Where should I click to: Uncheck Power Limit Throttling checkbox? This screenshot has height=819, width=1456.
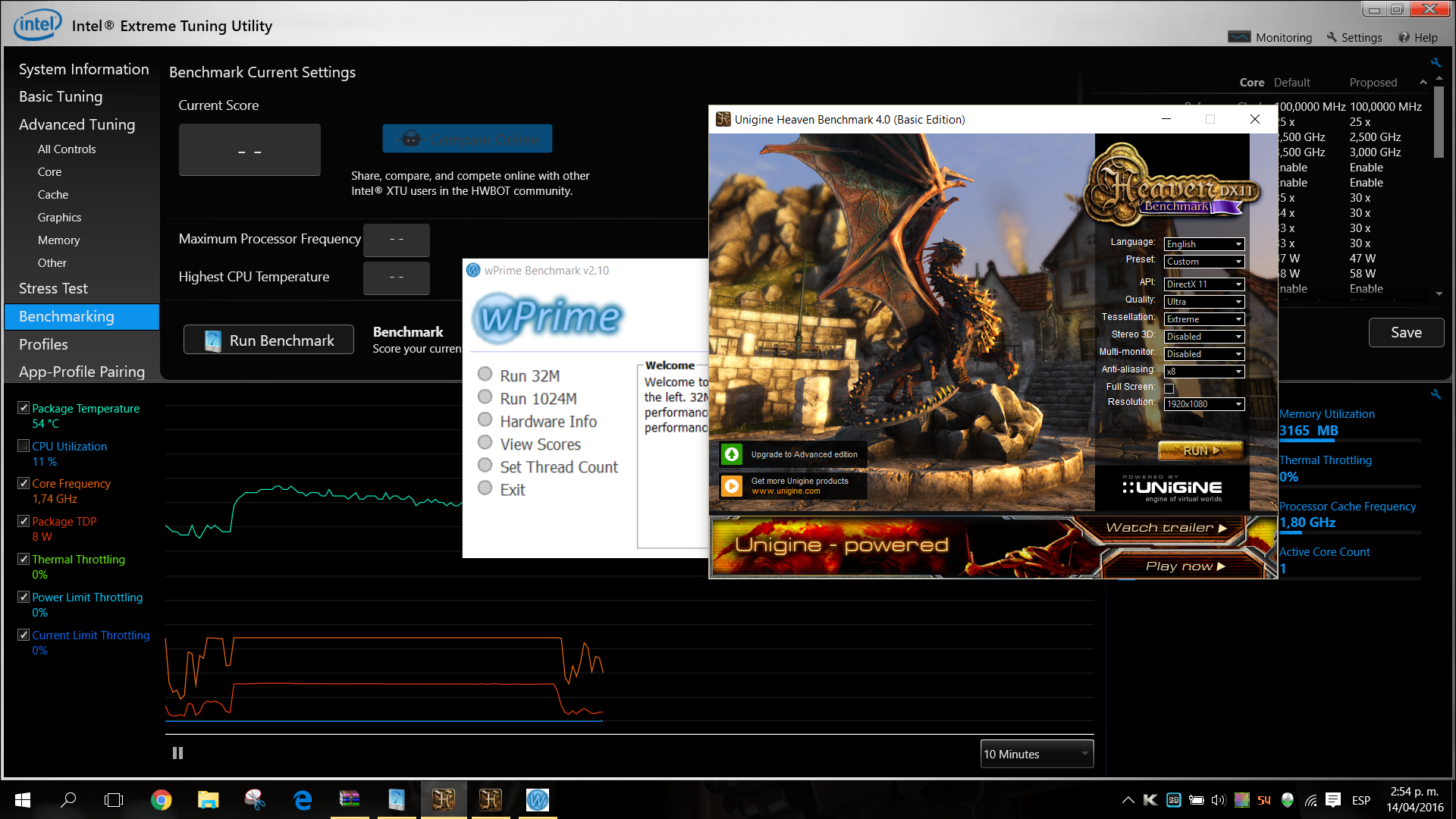point(24,597)
